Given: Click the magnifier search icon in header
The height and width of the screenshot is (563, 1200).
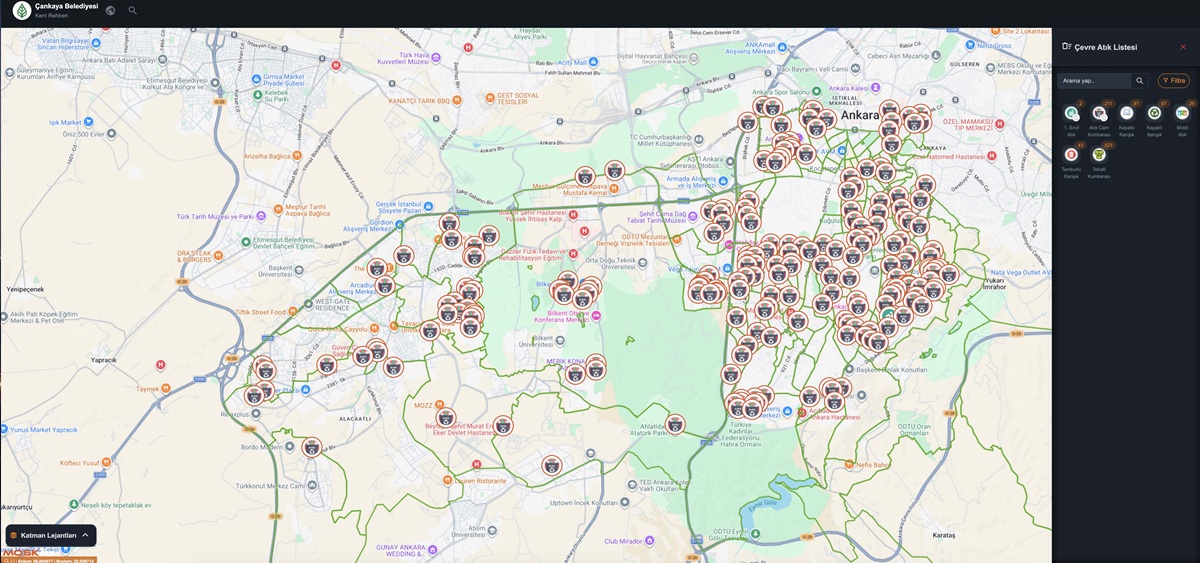Looking at the screenshot, I should 133,10.
